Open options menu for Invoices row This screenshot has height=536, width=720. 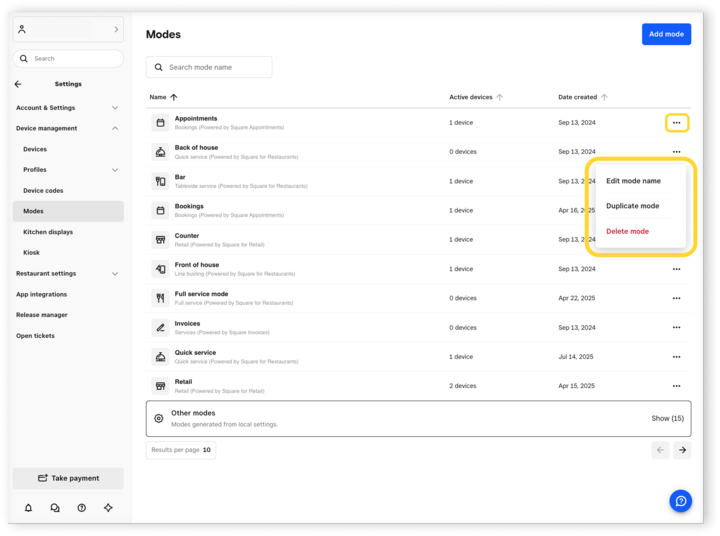[676, 327]
